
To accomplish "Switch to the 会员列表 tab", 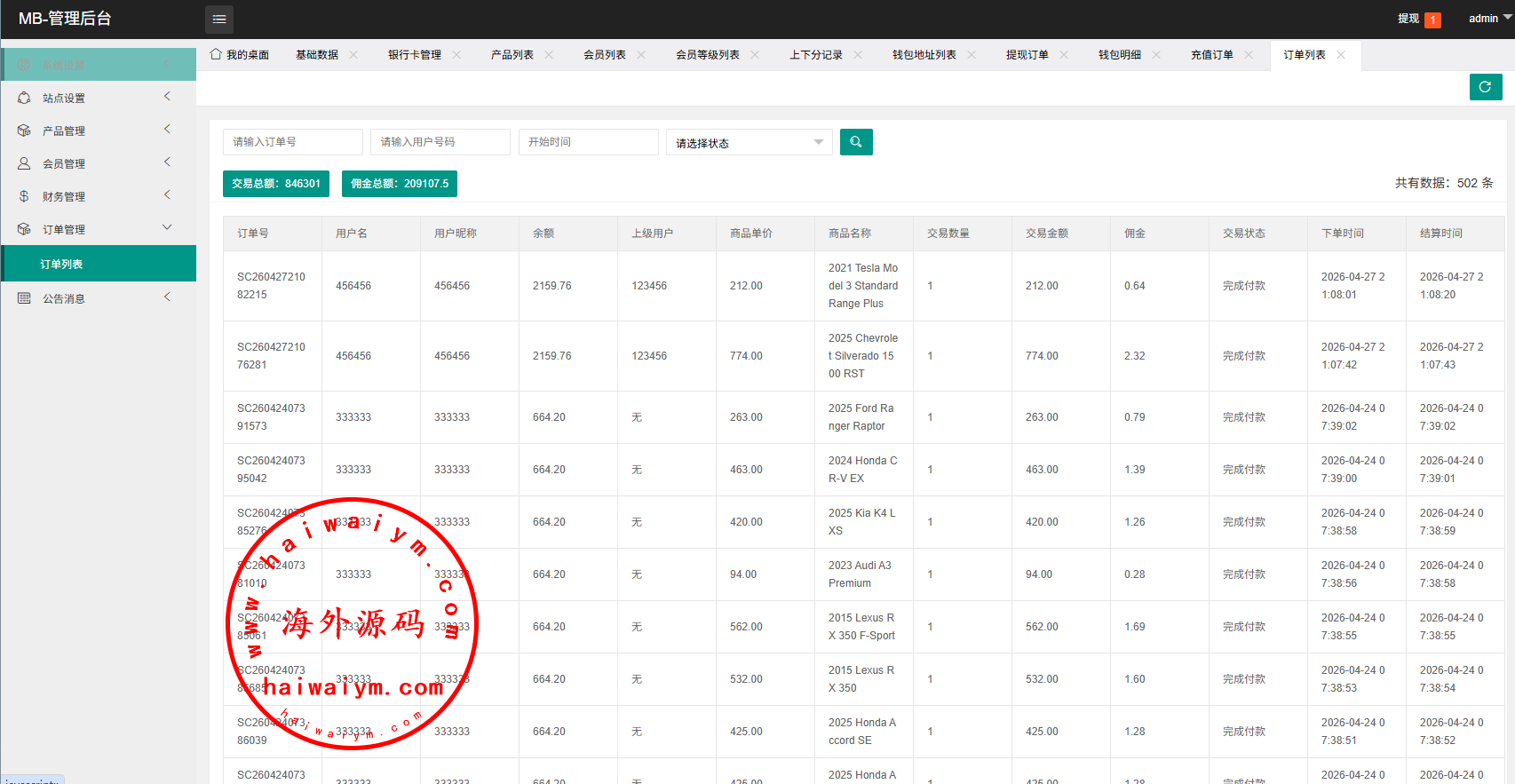I will pos(604,55).
